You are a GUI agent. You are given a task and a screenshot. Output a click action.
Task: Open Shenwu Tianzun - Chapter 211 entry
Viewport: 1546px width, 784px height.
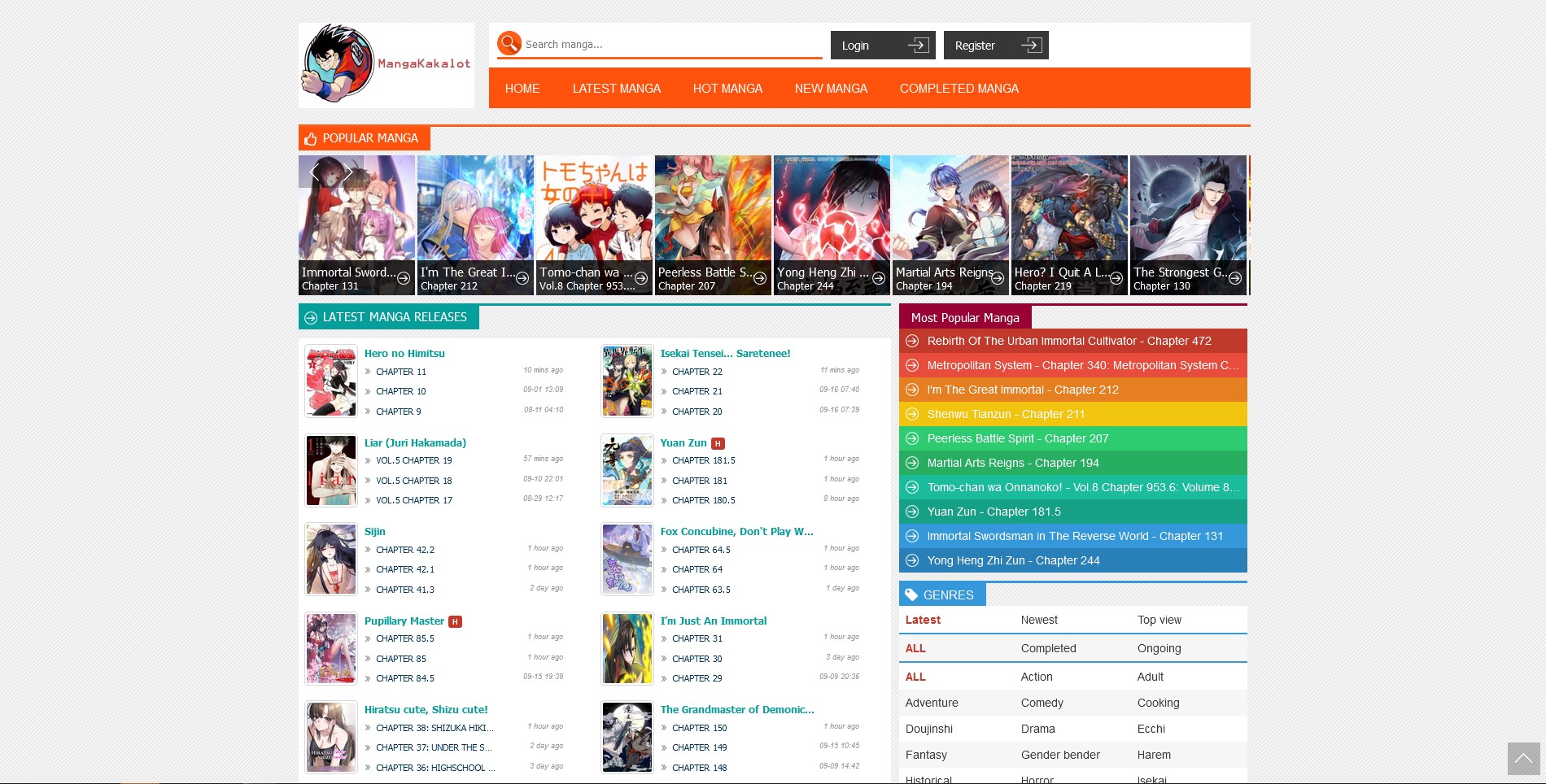[1073, 414]
